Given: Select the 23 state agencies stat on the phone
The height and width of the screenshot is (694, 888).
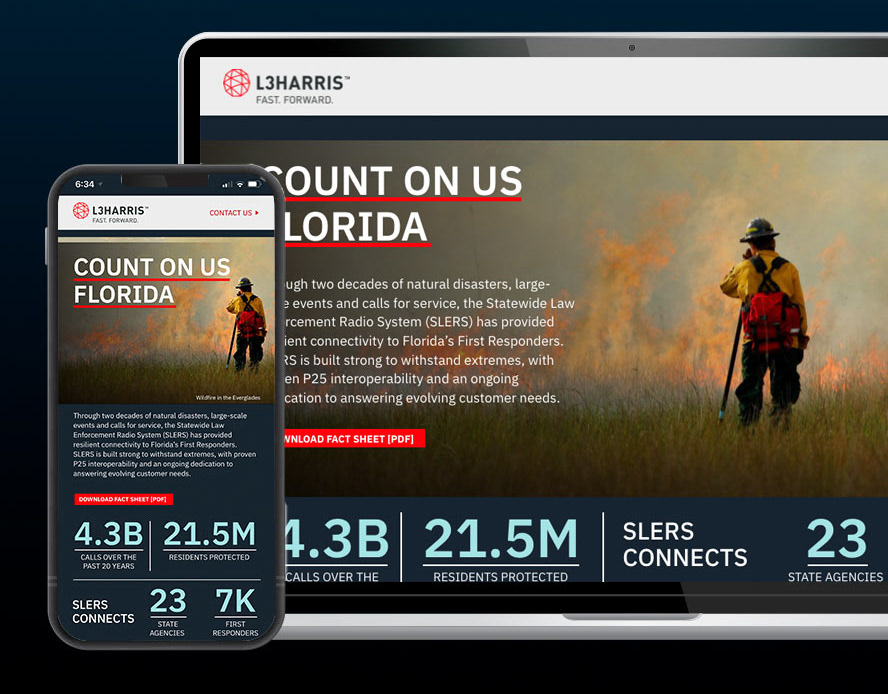Looking at the screenshot, I should (x=168, y=612).
